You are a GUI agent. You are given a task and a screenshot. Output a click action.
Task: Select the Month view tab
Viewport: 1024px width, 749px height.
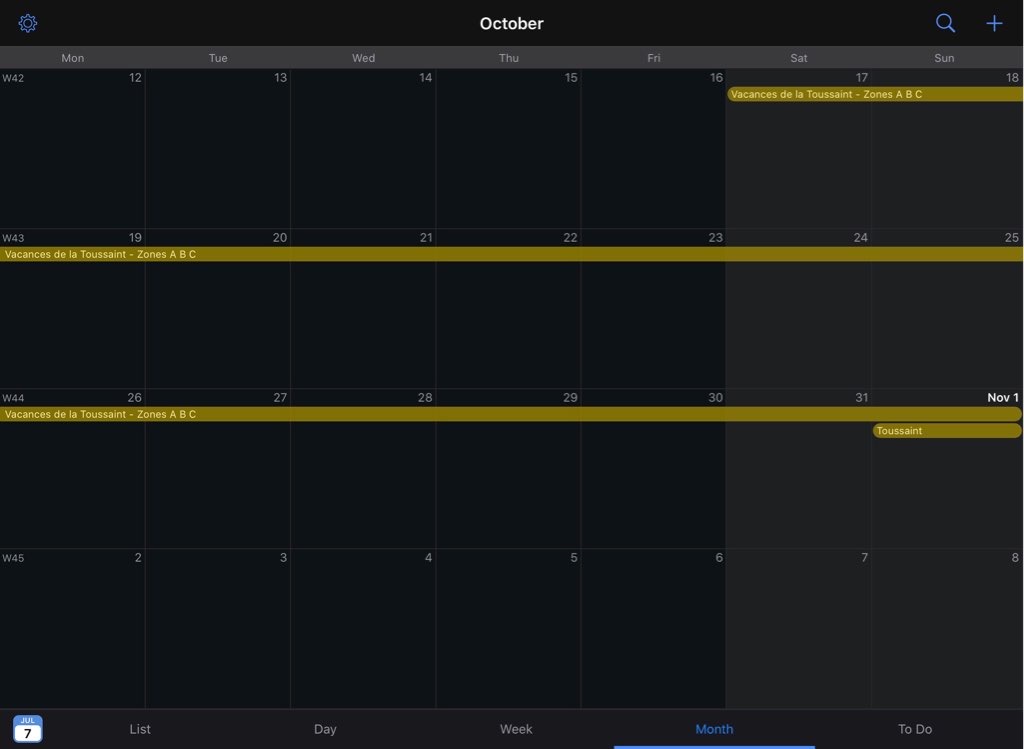pyautogui.click(x=714, y=729)
